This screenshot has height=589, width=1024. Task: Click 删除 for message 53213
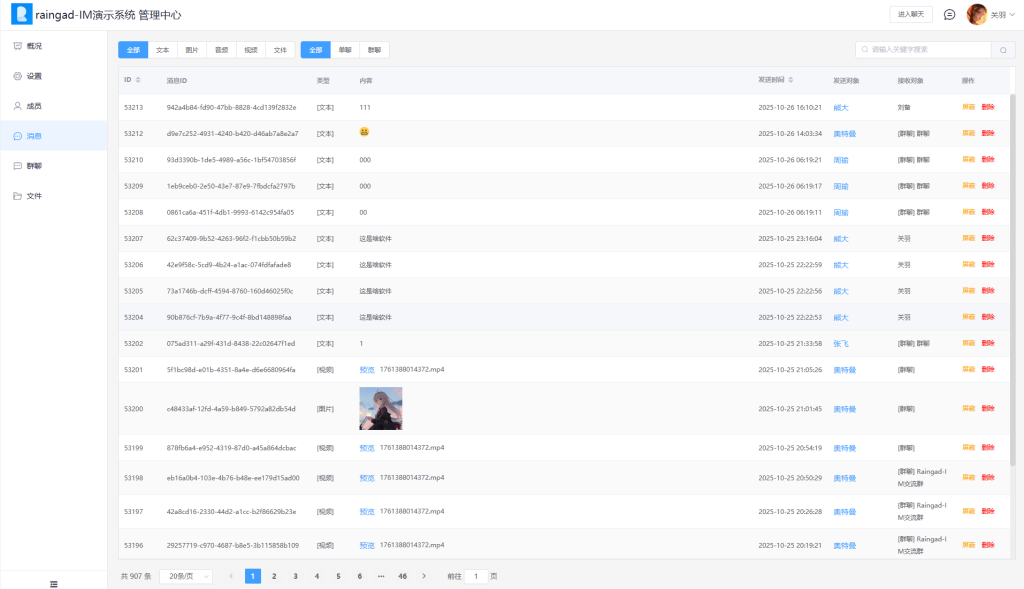coord(988,107)
